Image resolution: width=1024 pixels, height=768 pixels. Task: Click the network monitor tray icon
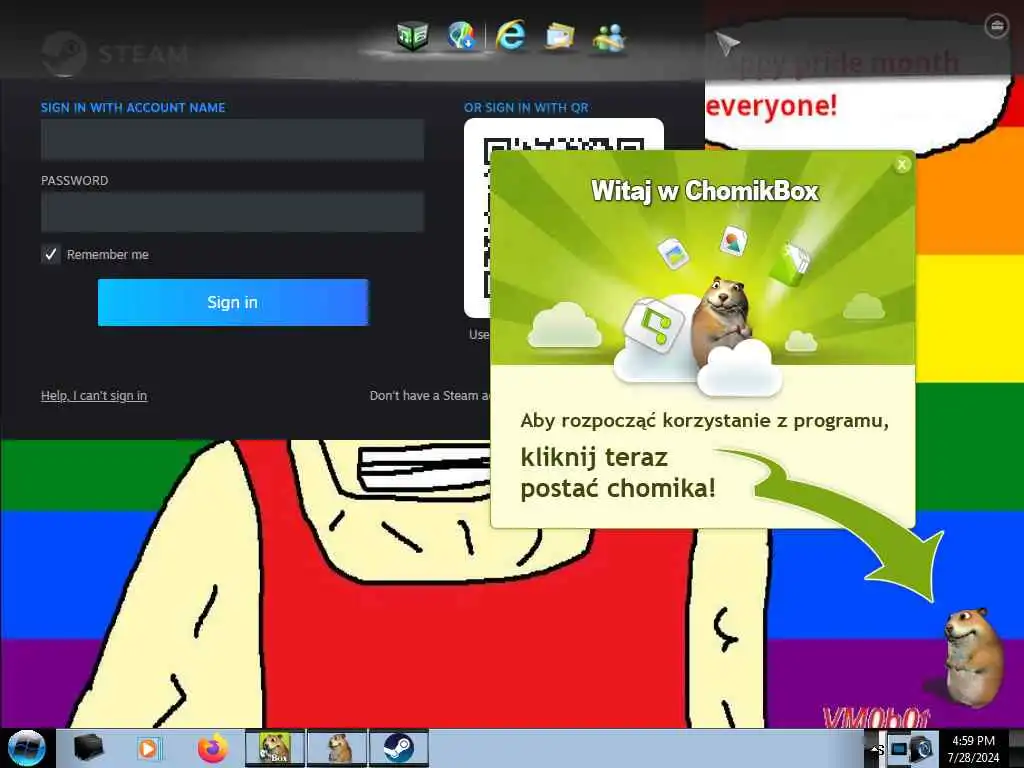click(x=899, y=749)
